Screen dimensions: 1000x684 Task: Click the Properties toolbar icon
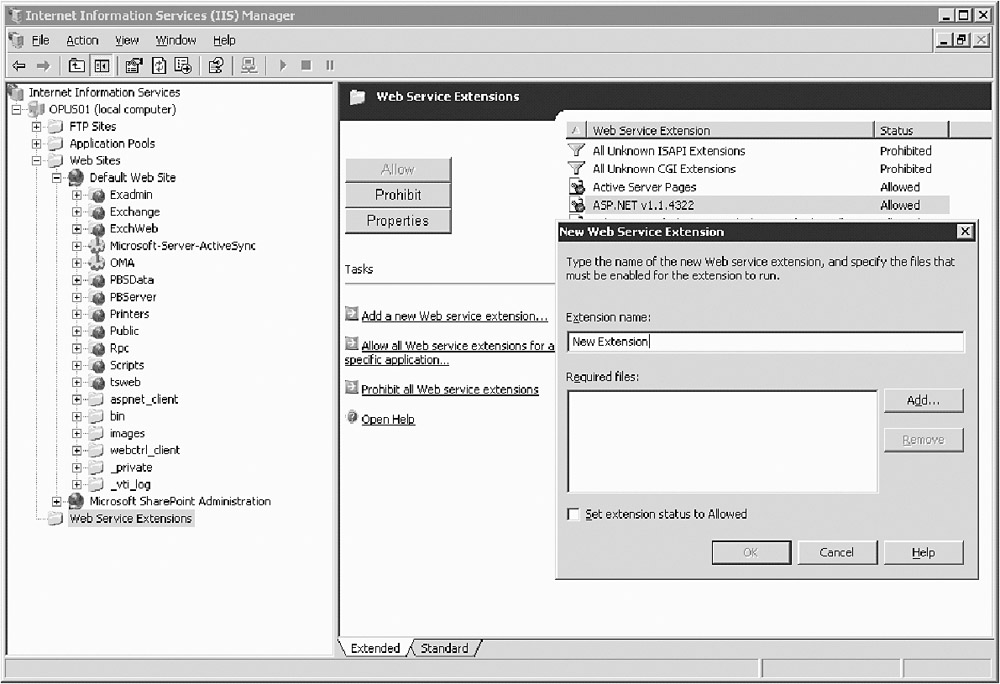point(134,66)
